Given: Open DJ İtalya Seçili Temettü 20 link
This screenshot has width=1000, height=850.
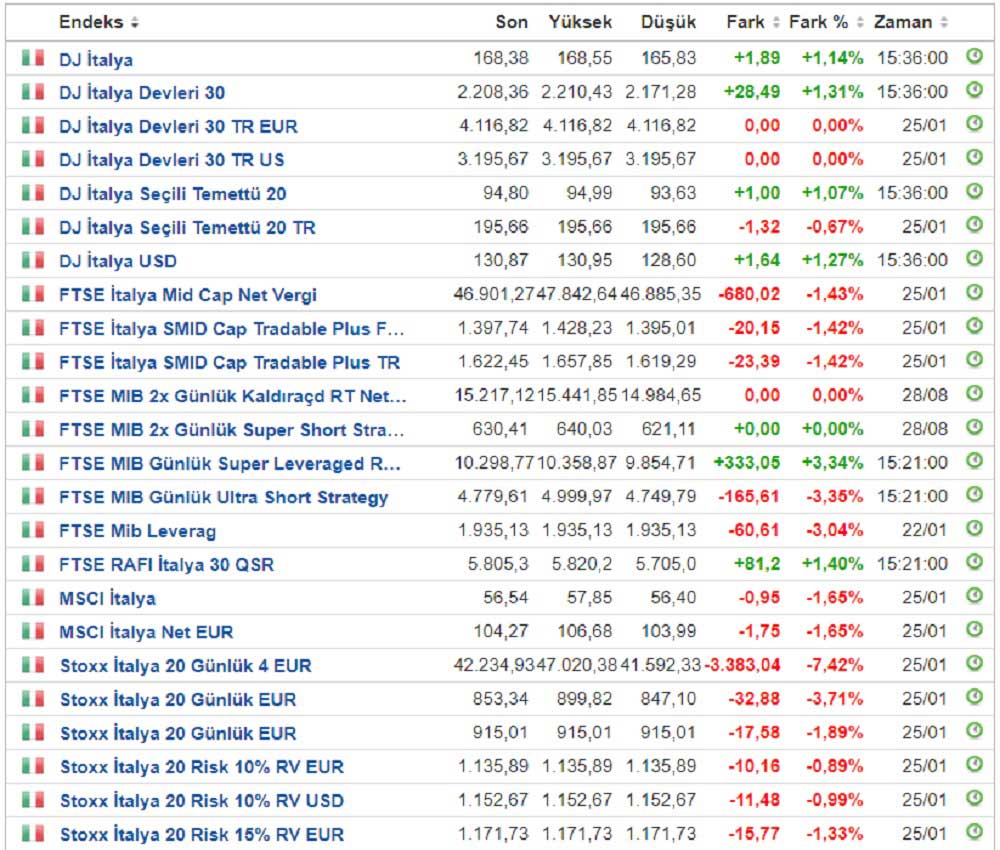Looking at the screenshot, I should (173, 194).
